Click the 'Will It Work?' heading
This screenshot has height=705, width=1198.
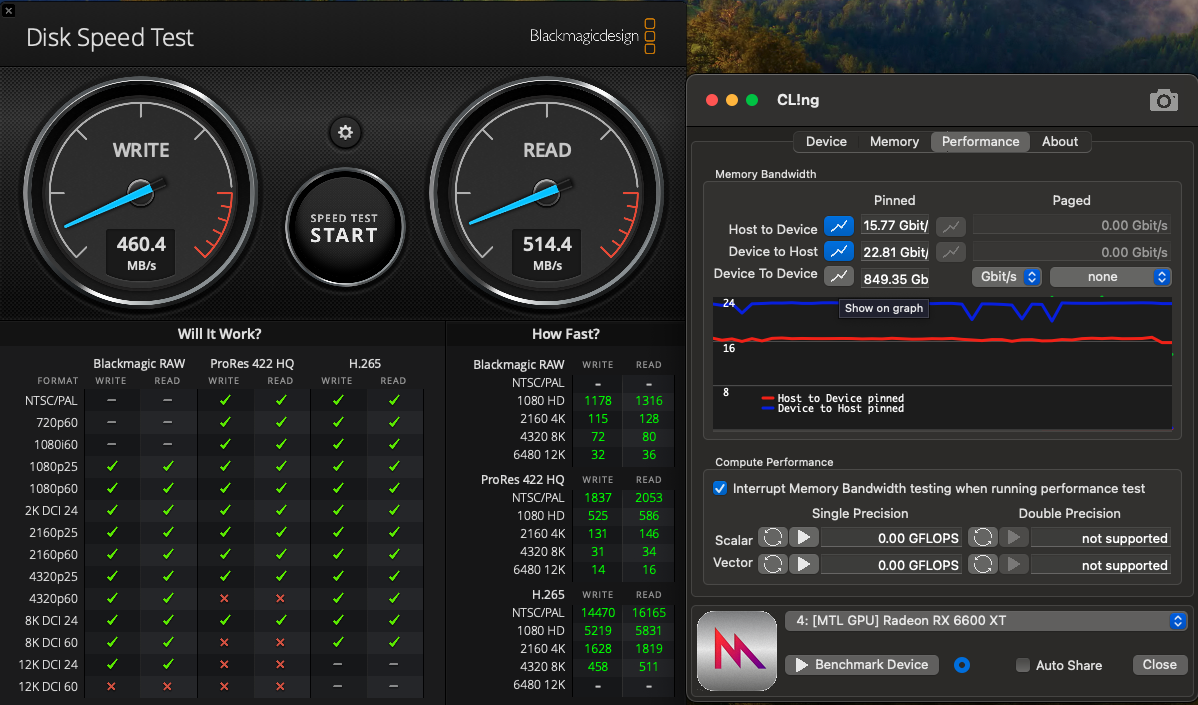pos(219,334)
